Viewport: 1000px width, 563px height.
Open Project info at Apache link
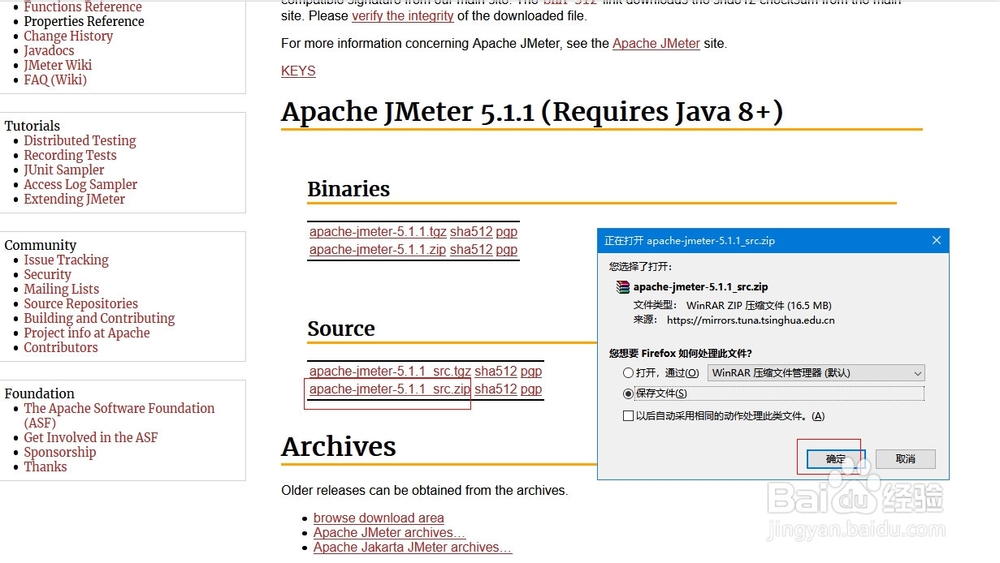(x=87, y=333)
